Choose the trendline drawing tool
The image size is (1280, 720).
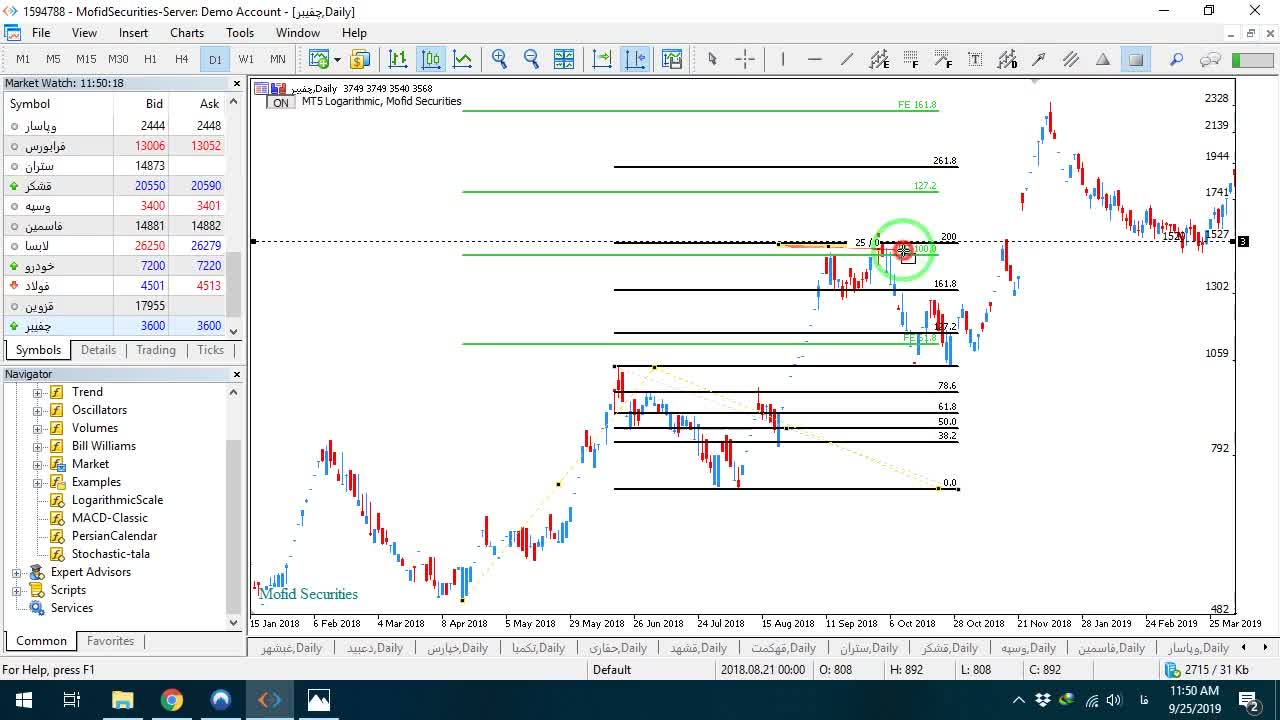(x=847, y=59)
